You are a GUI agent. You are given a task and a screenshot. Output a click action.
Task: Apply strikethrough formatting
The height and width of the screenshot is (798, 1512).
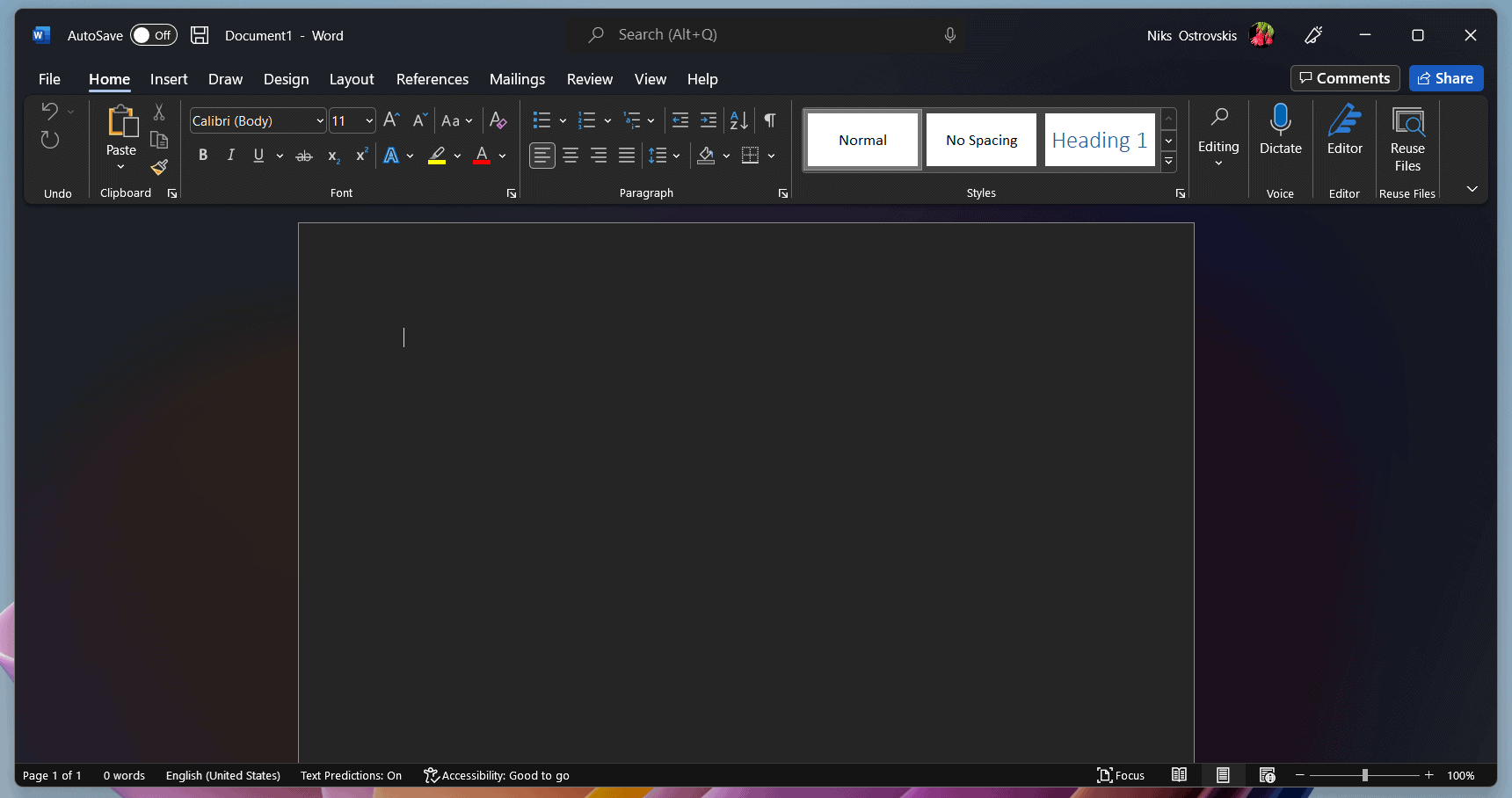303,156
